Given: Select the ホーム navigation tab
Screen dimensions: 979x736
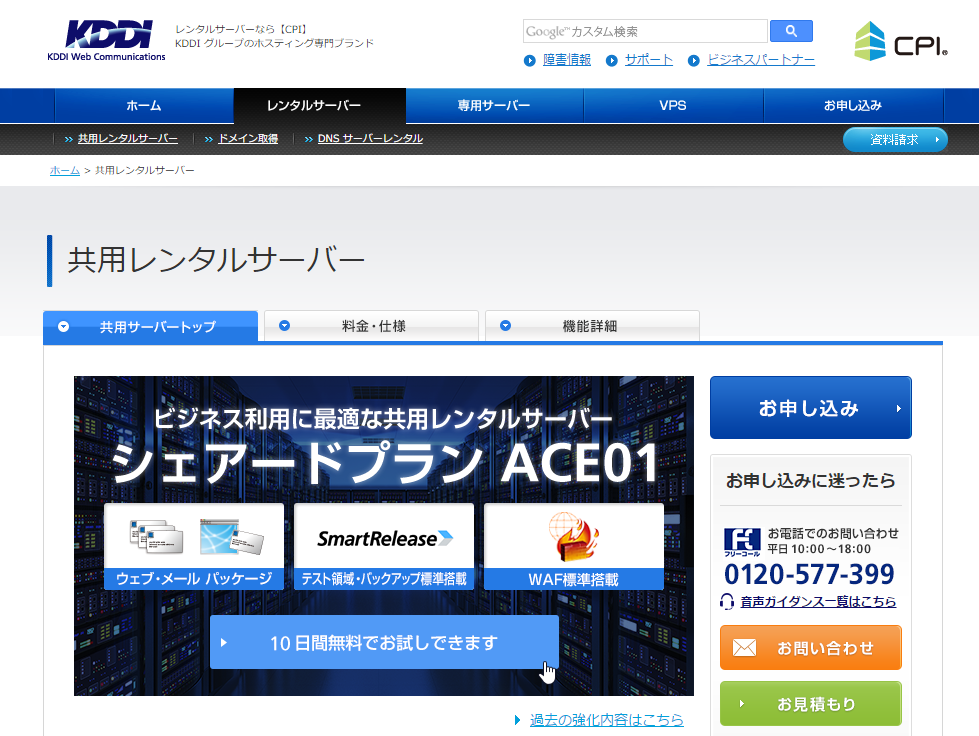Looking at the screenshot, I should point(144,105).
